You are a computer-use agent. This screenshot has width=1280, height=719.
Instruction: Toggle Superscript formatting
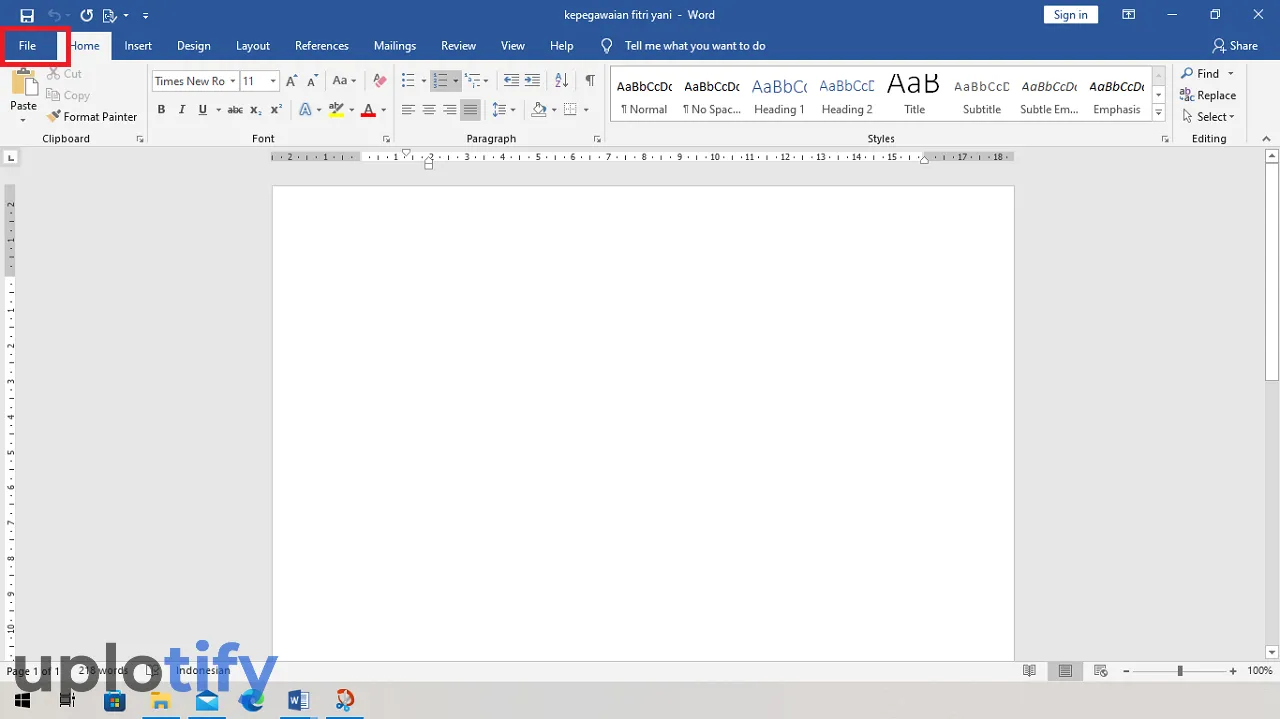pyautogui.click(x=277, y=110)
